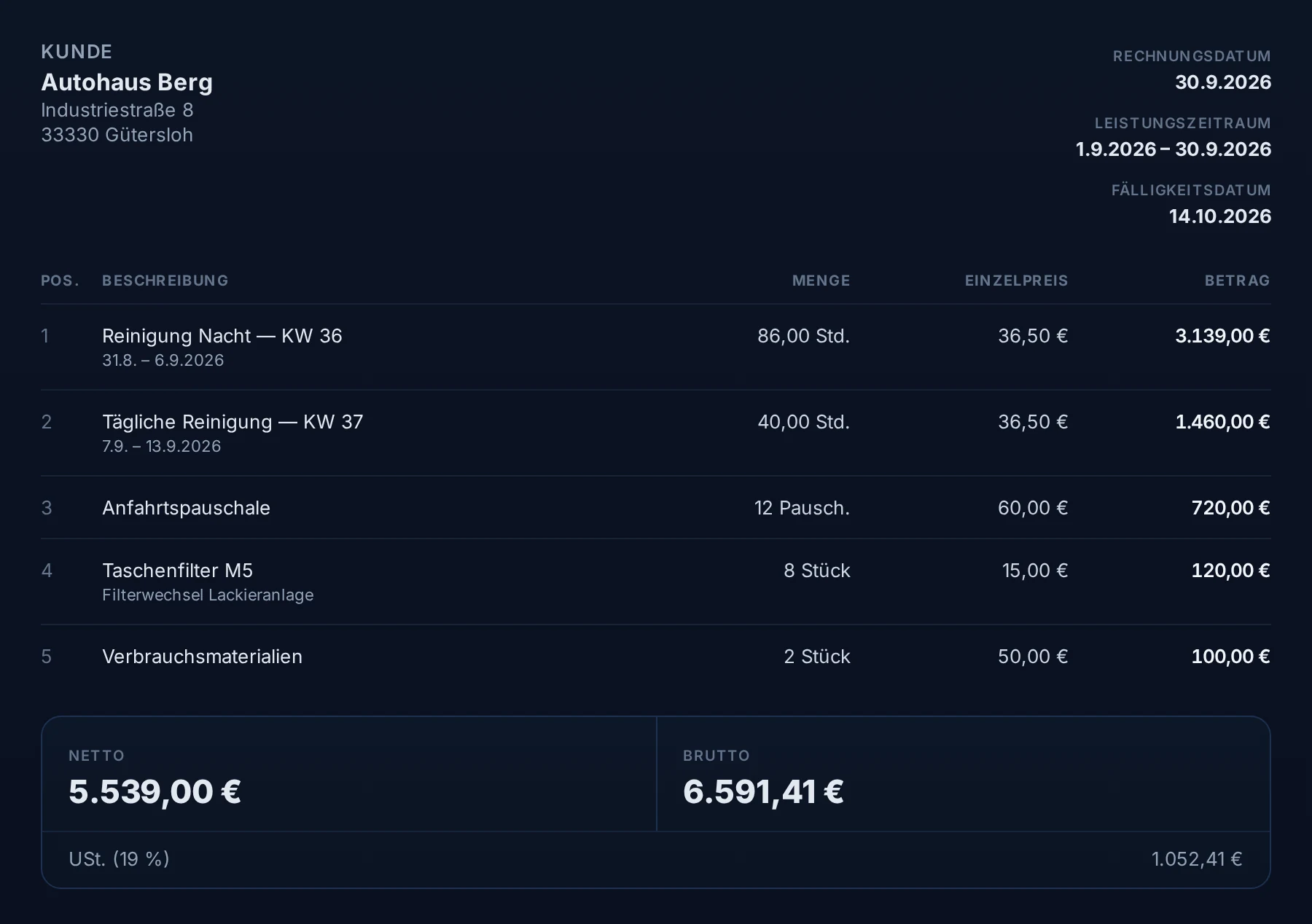Viewport: 1312px width, 924px height.
Task: Select the tax amount 1.052,41 €
Action: tap(1197, 859)
